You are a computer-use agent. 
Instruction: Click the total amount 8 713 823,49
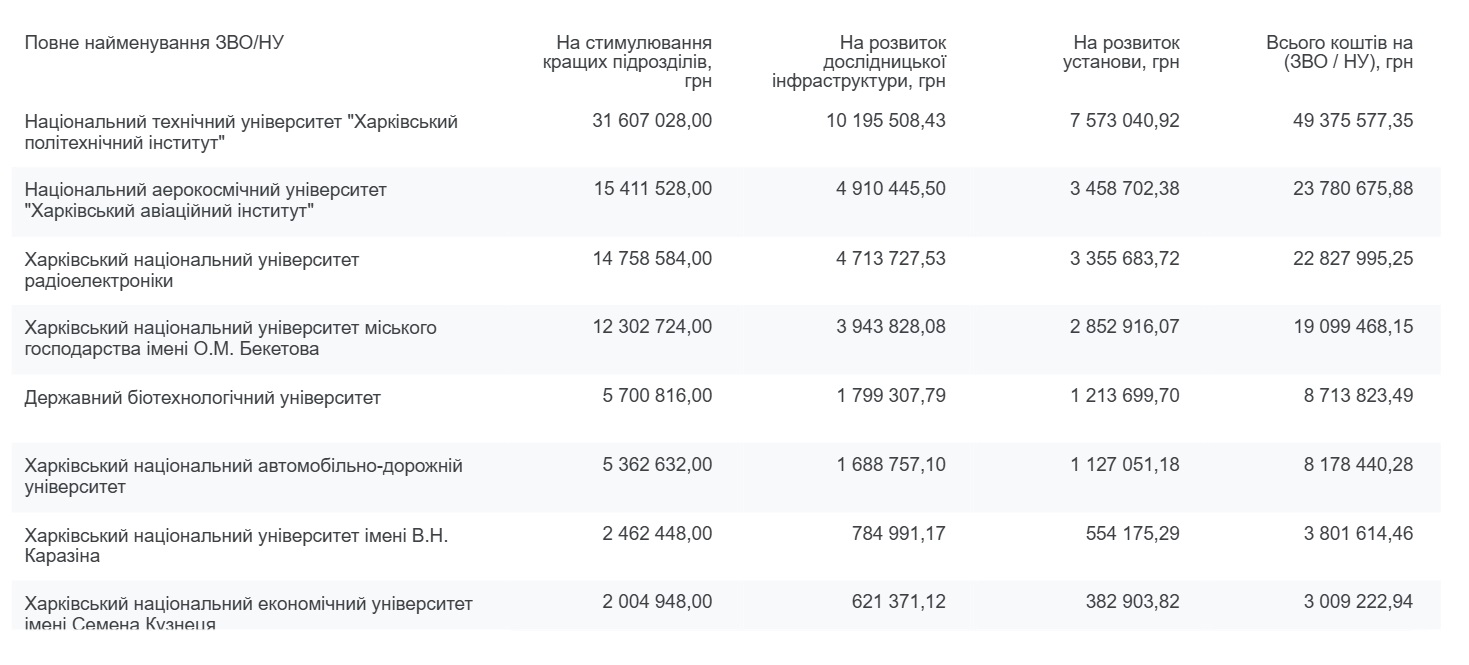pyautogui.click(x=1358, y=396)
